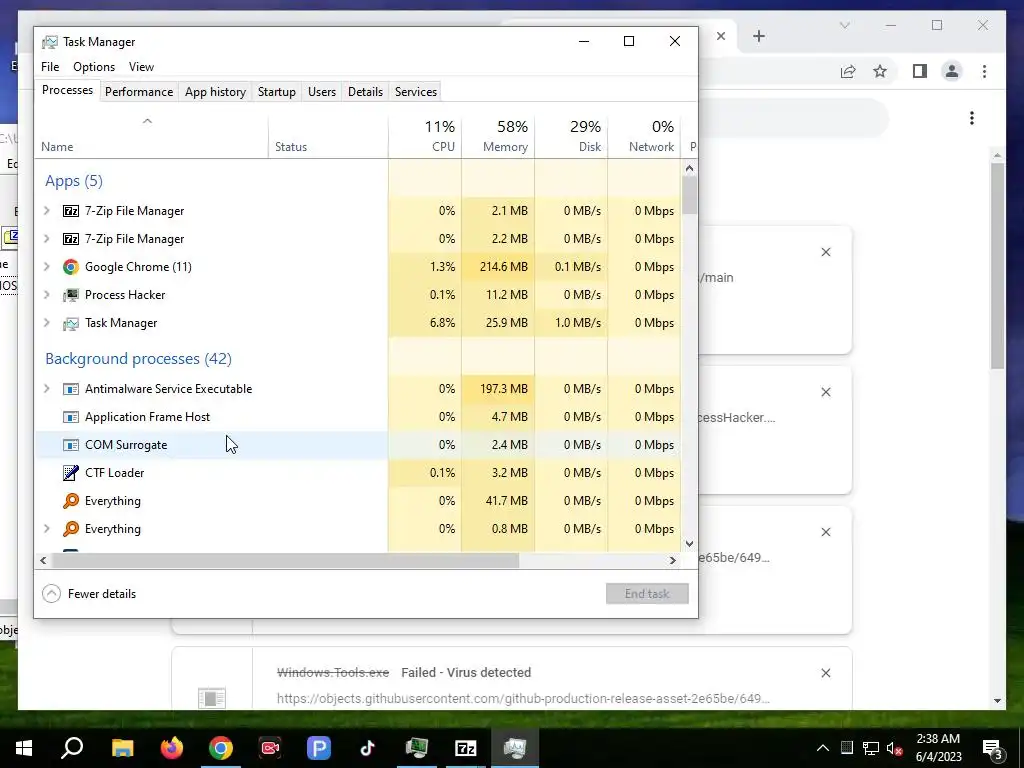Open TikTok from the taskbar
1024x768 pixels.
click(368, 748)
